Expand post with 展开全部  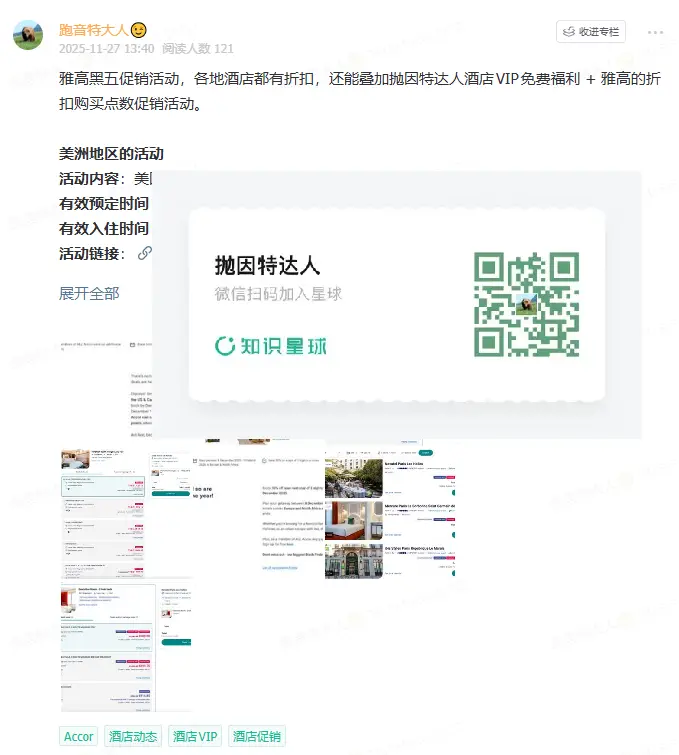pyautogui.click(x=89, y=293)
